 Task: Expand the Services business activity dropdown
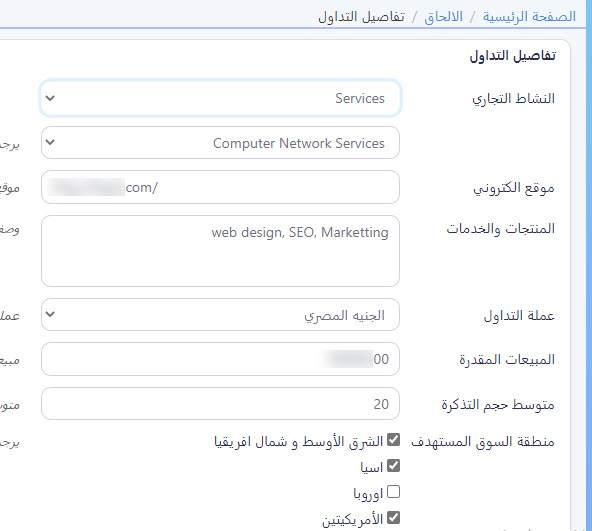pos(220,98)
